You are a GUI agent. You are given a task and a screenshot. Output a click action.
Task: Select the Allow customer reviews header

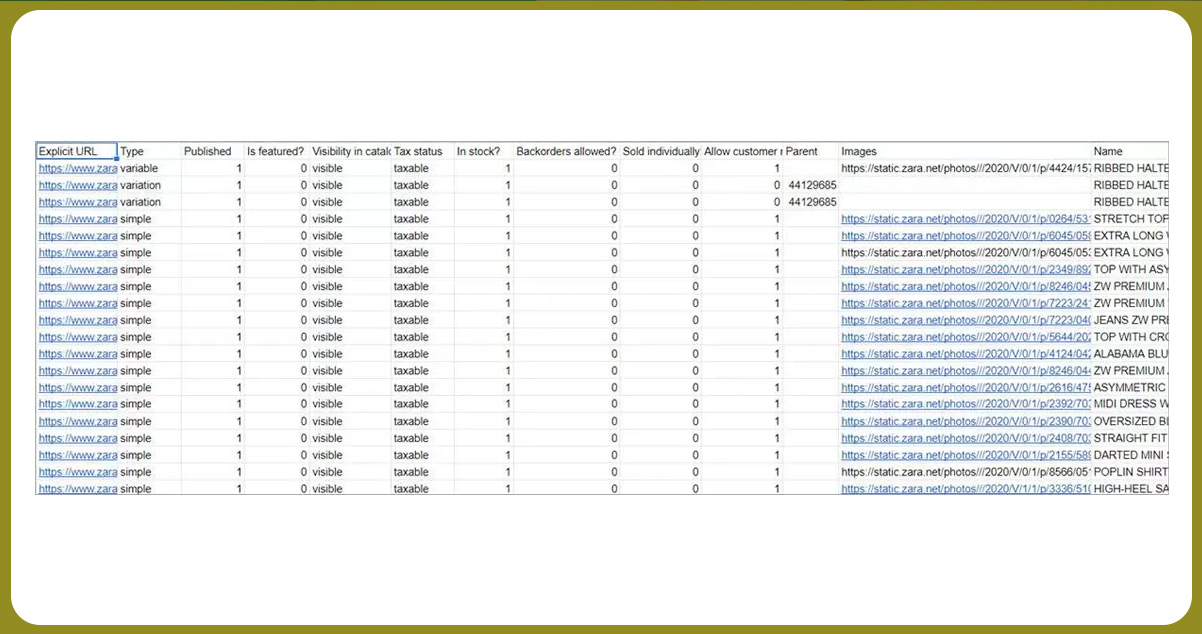coord(743,151)
